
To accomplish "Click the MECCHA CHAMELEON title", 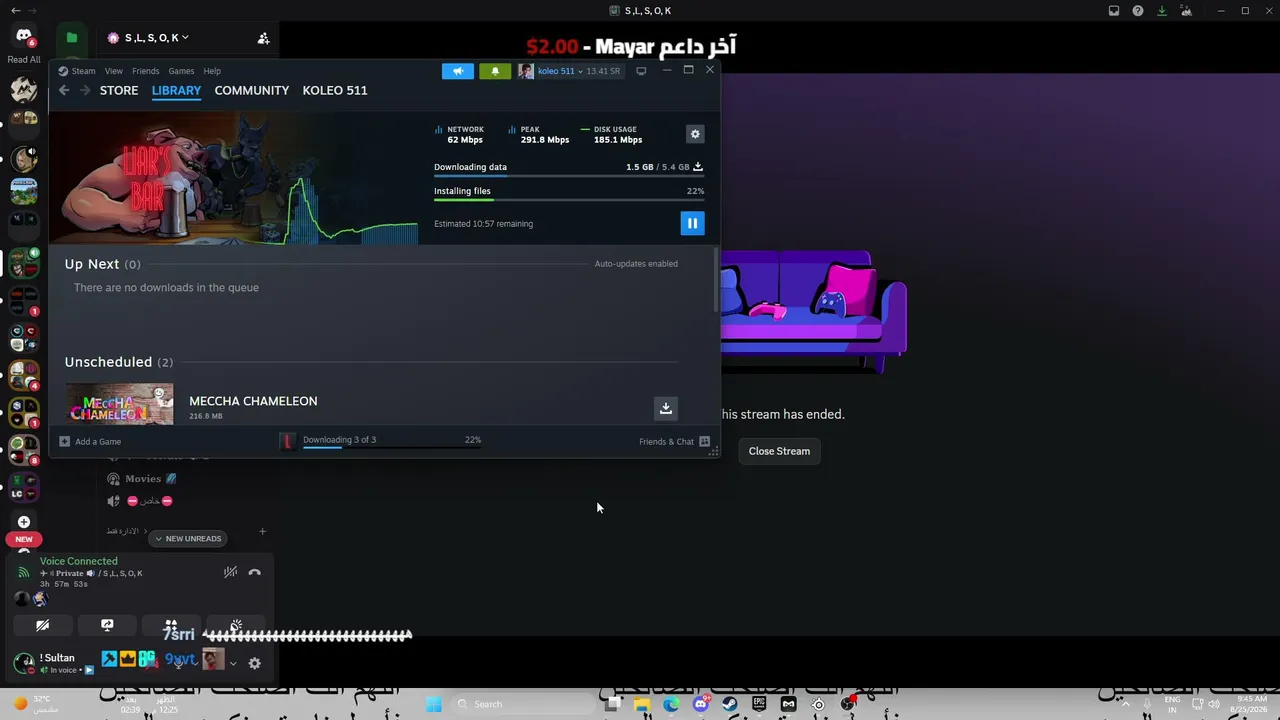I will [253, 401].
